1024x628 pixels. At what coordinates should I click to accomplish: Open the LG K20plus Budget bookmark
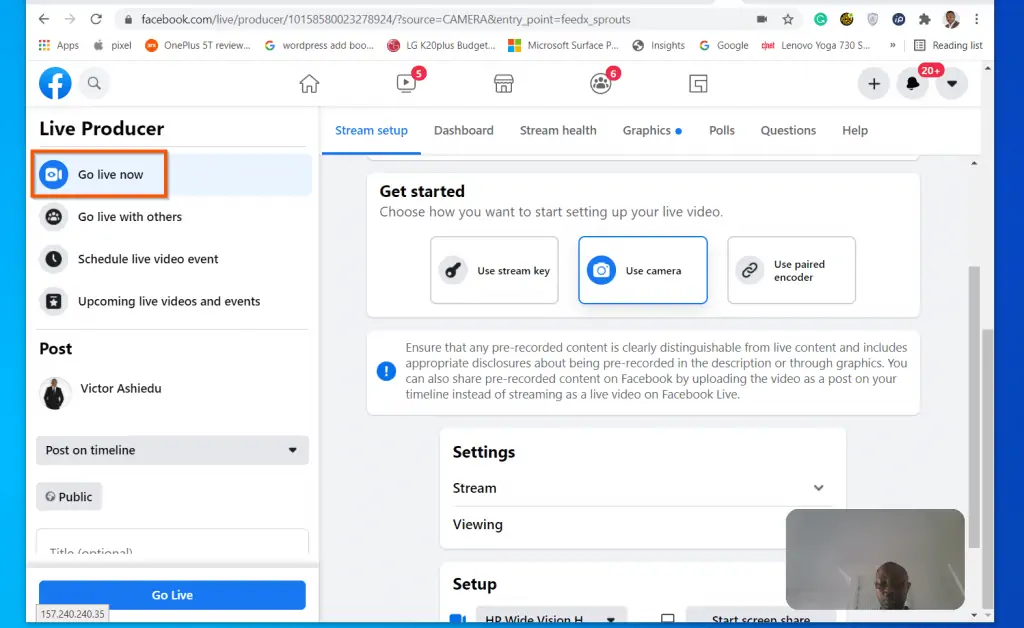pyautogui.click(x=441, y=45)
